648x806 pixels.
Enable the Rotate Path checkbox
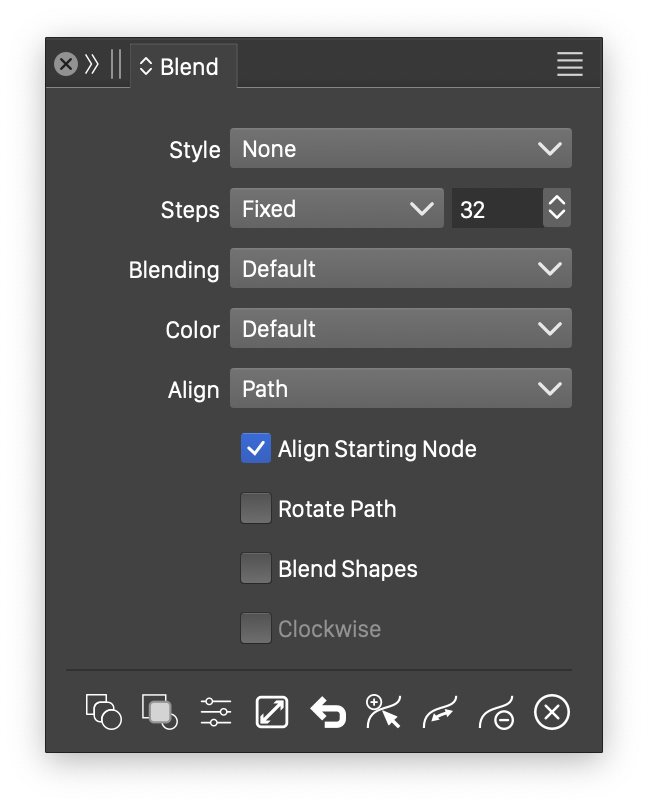256,509
